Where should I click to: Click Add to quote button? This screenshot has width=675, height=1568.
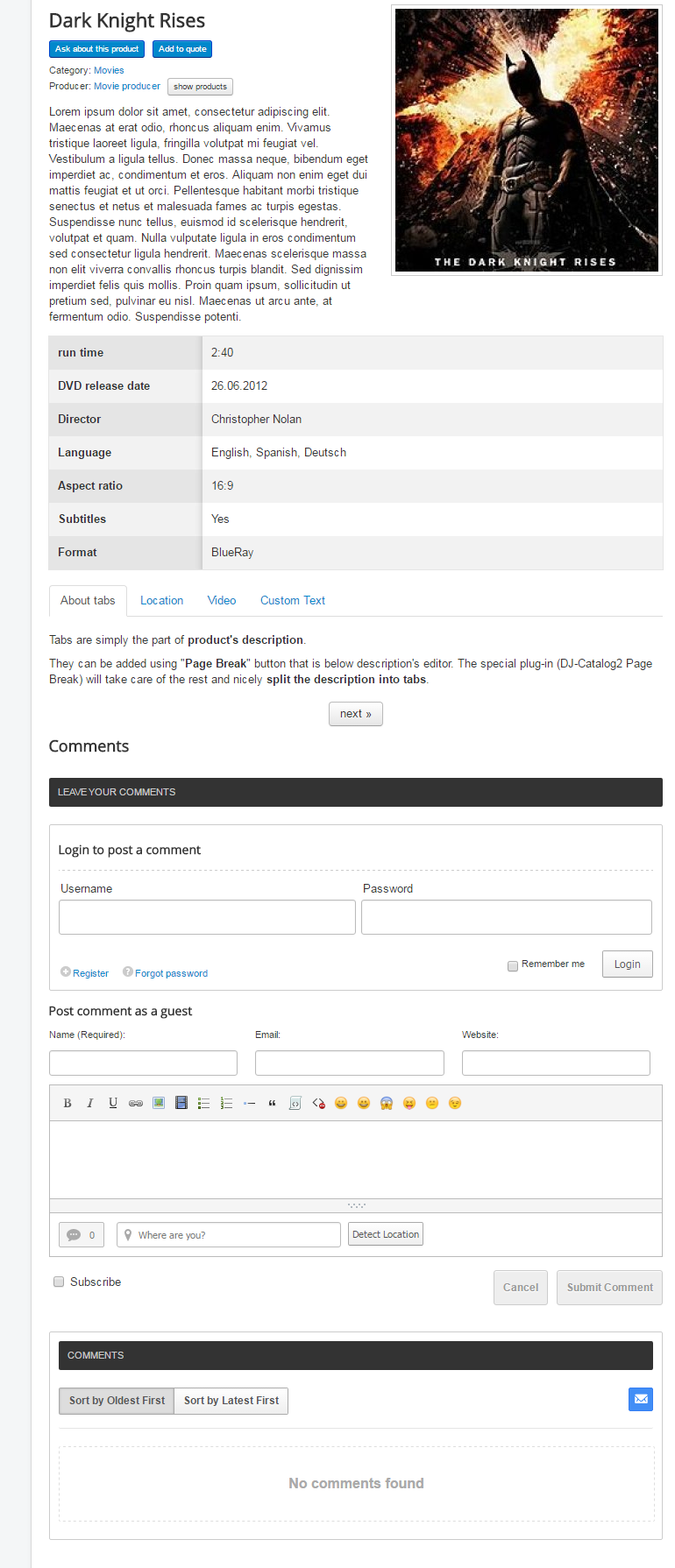pos(182,49)
